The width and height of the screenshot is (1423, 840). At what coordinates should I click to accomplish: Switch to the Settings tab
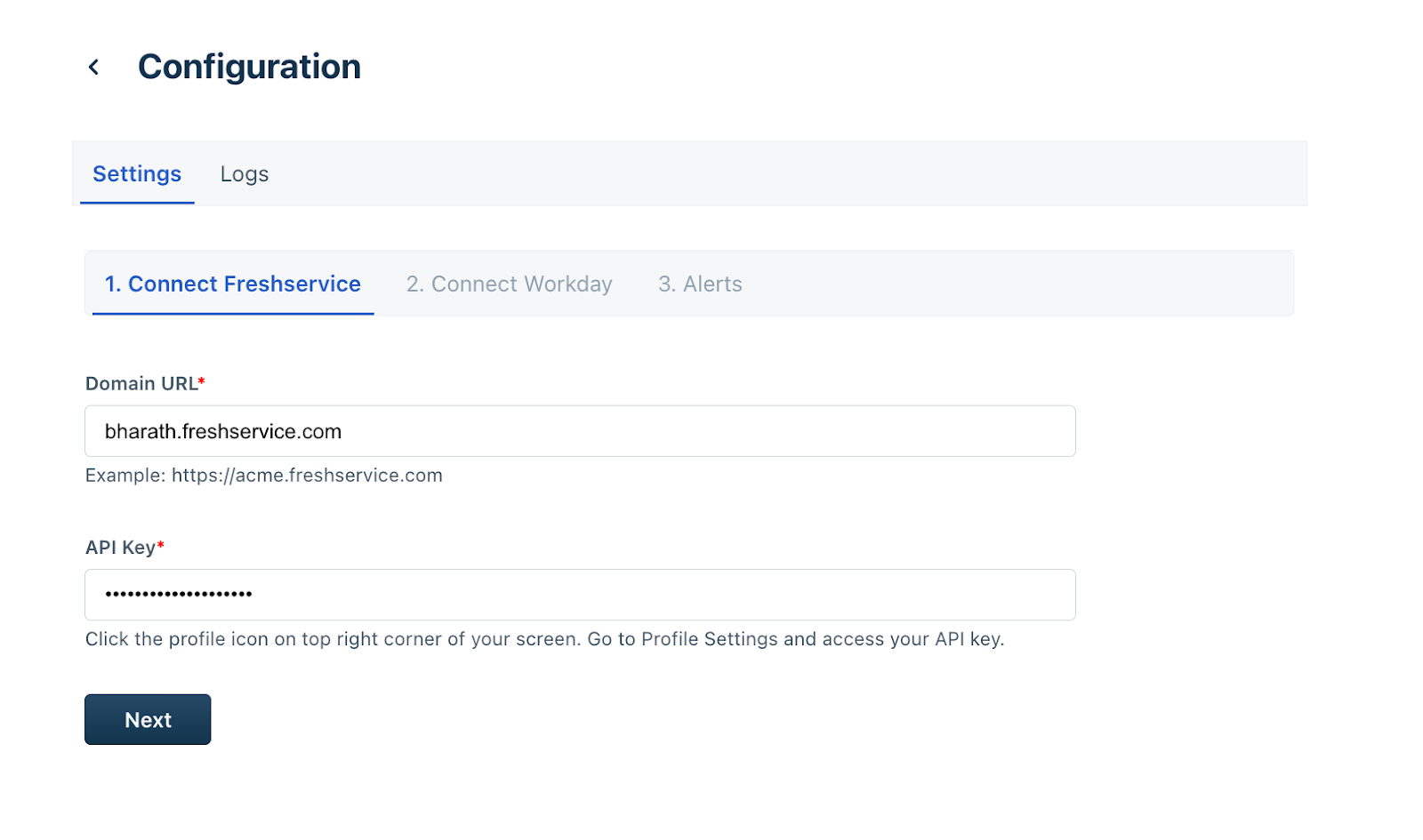pos(137,174)
